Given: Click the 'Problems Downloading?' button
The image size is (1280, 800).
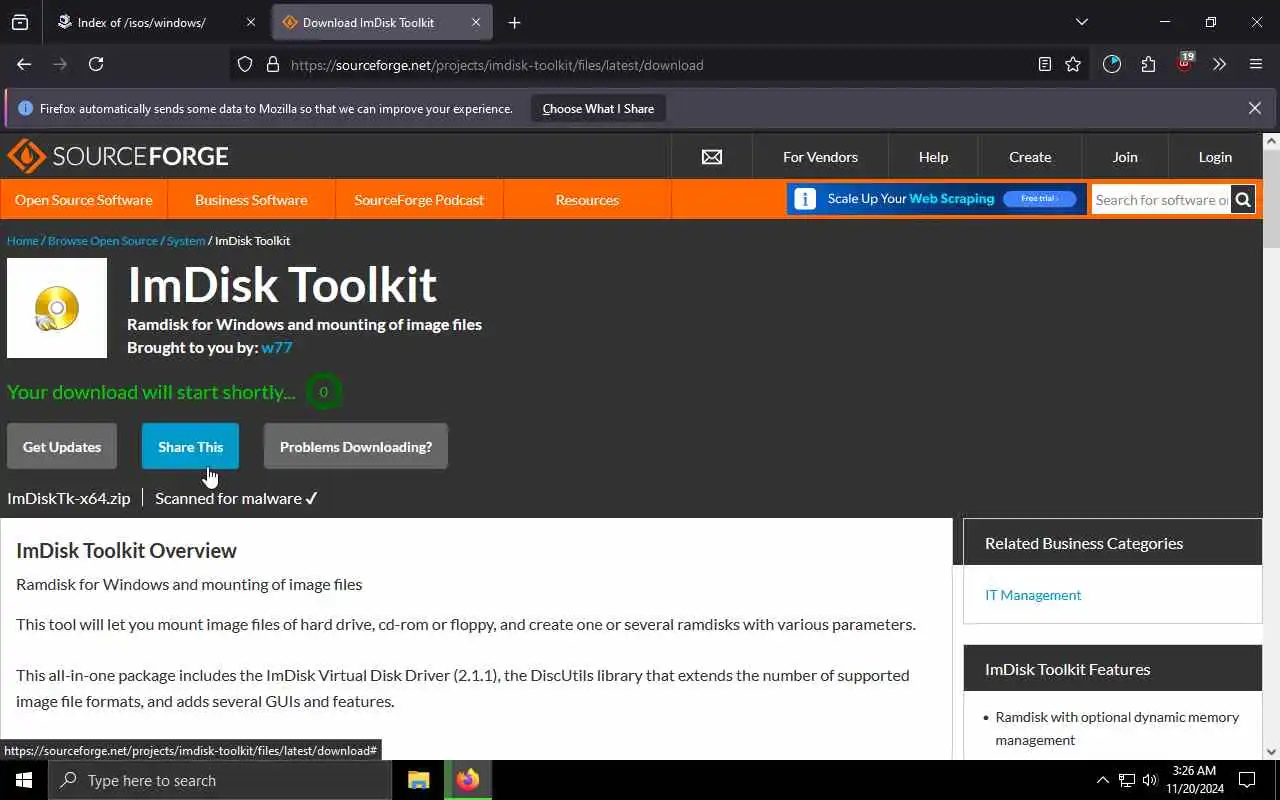Looking at the screenshot, I should (356, 447).
